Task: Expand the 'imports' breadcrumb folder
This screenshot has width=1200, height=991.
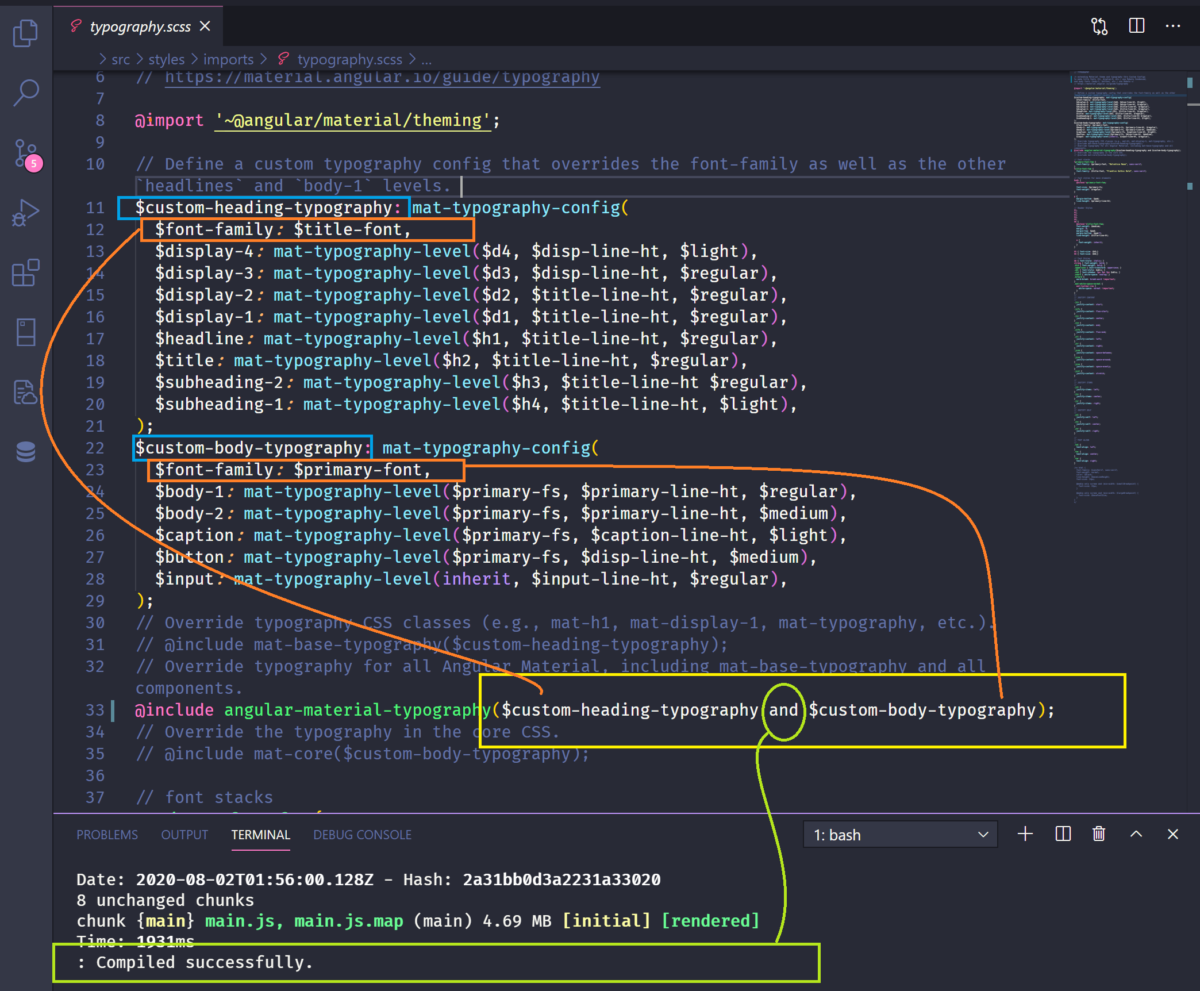Action: (228, 59)
